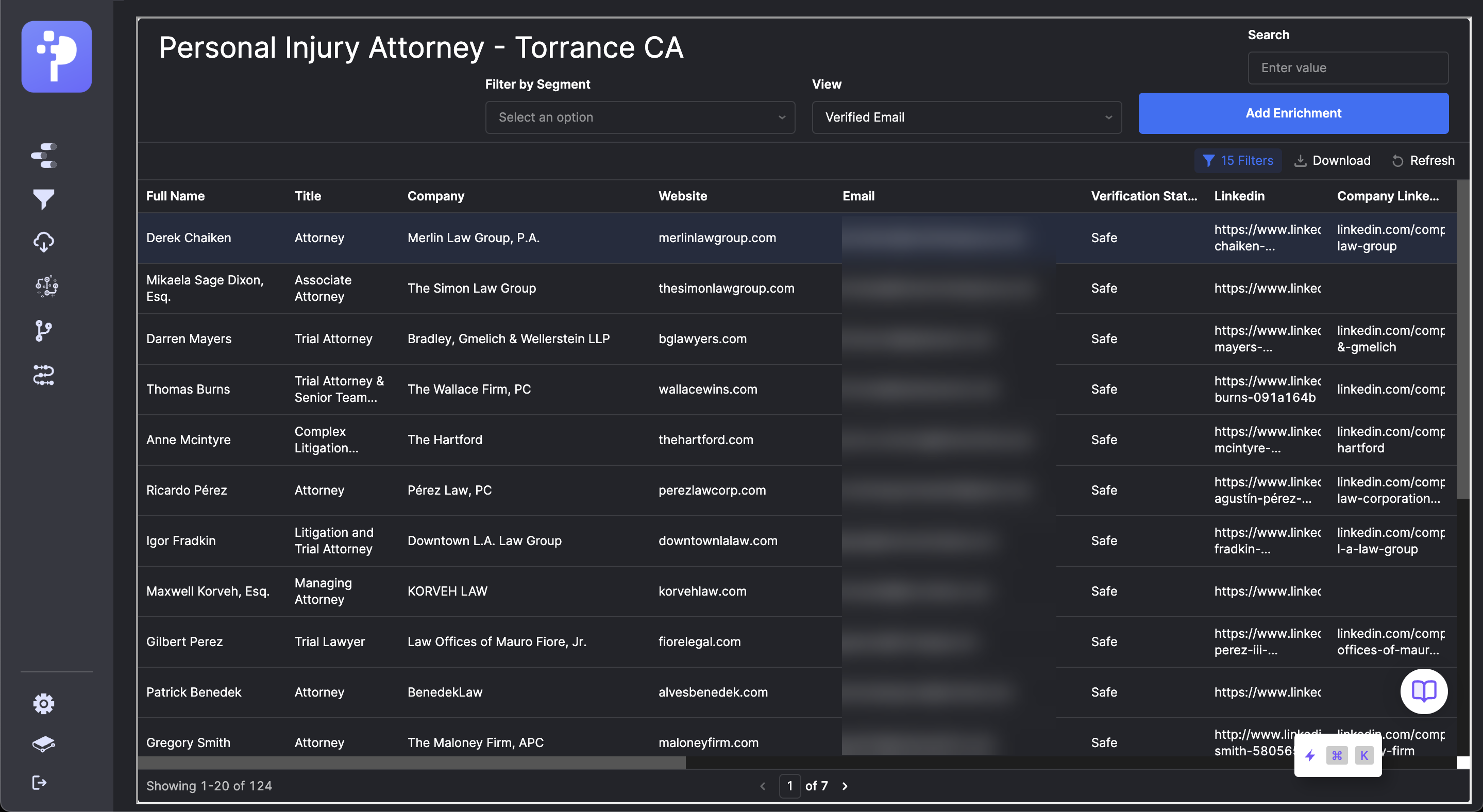
Task: Refresh the table data
Action: click(x=1423, y=161)
